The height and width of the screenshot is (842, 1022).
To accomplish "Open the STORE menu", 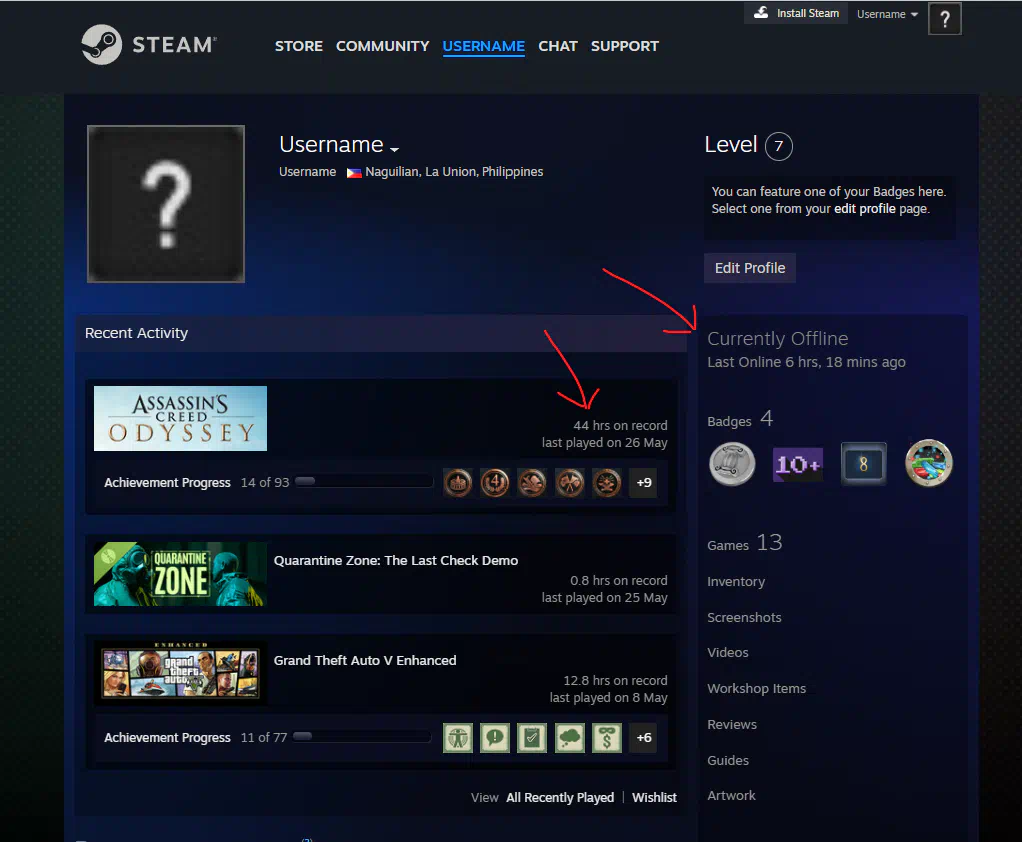I will [299, 46].
